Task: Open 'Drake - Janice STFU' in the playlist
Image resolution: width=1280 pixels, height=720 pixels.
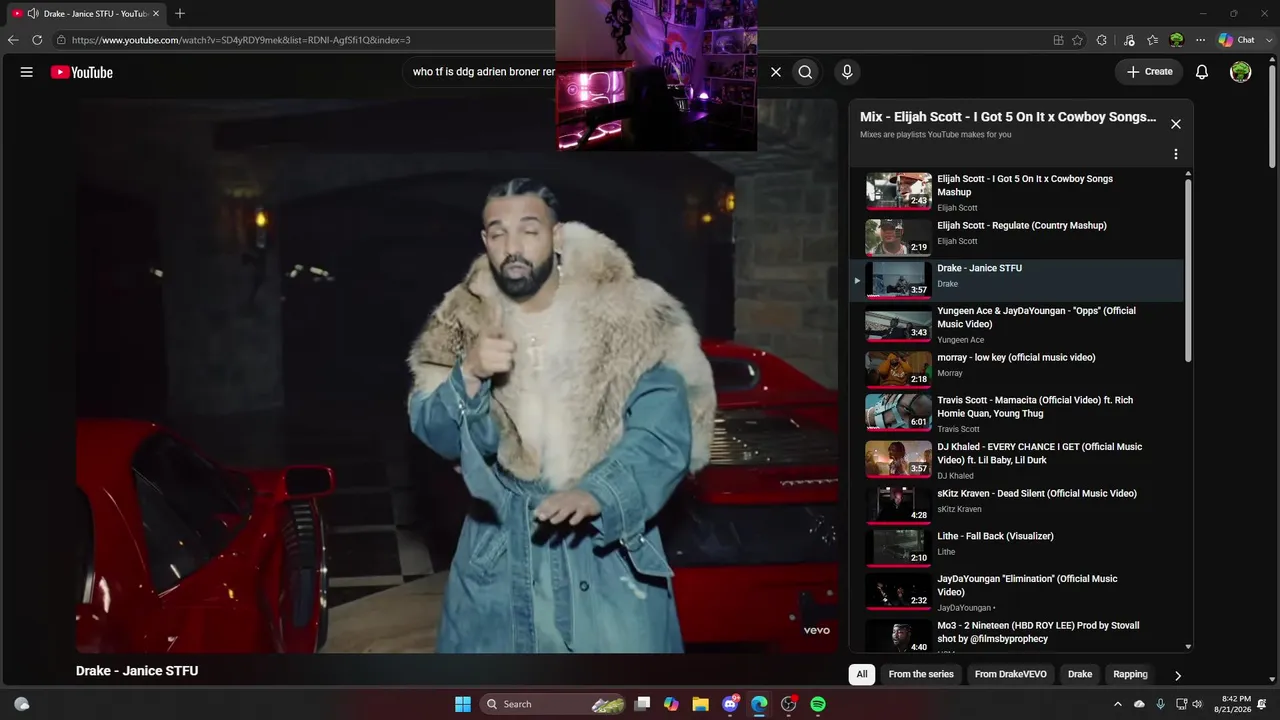Action: tap(1016, 280)
